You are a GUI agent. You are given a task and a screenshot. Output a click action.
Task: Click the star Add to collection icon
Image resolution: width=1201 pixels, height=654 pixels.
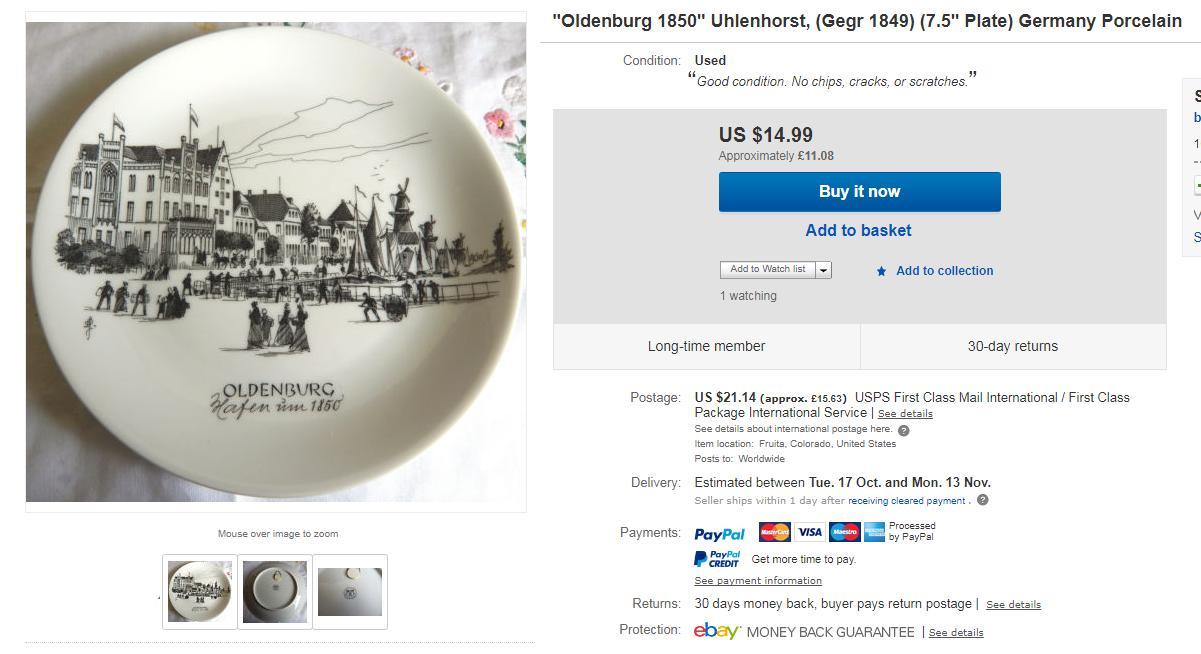tap(881, 271)
